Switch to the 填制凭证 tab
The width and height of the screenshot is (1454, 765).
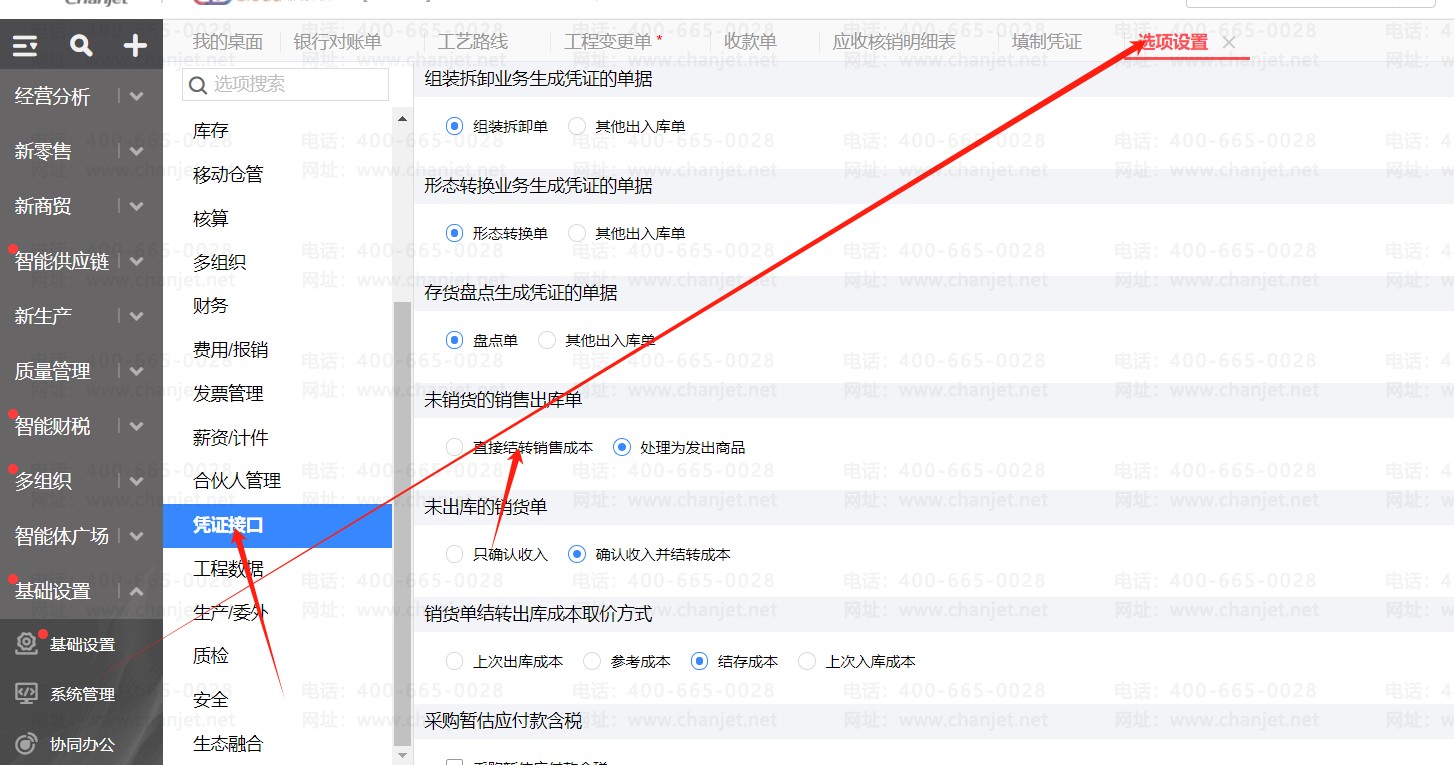[1046, 42]
